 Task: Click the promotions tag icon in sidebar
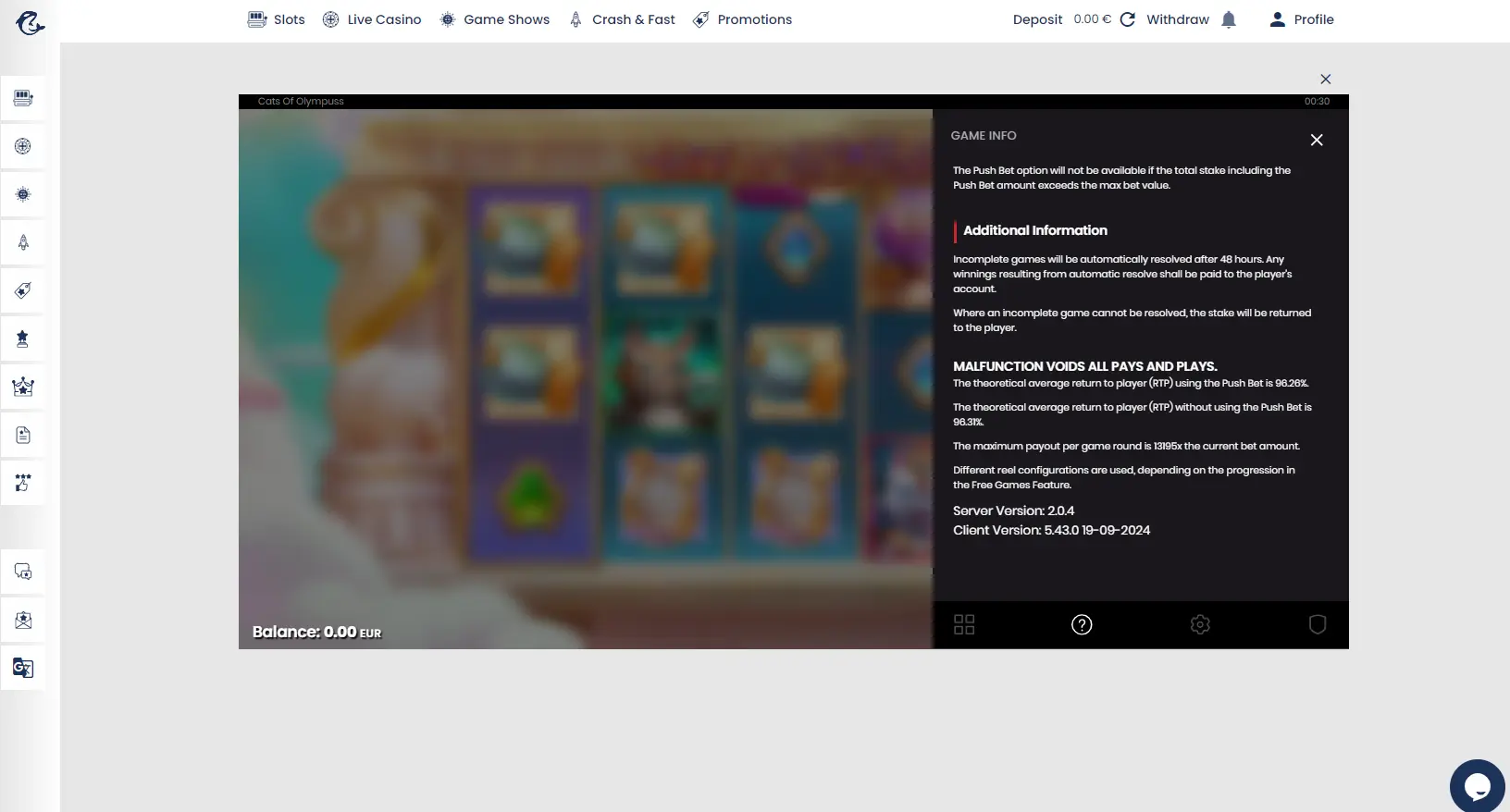(x=23, y=290)
